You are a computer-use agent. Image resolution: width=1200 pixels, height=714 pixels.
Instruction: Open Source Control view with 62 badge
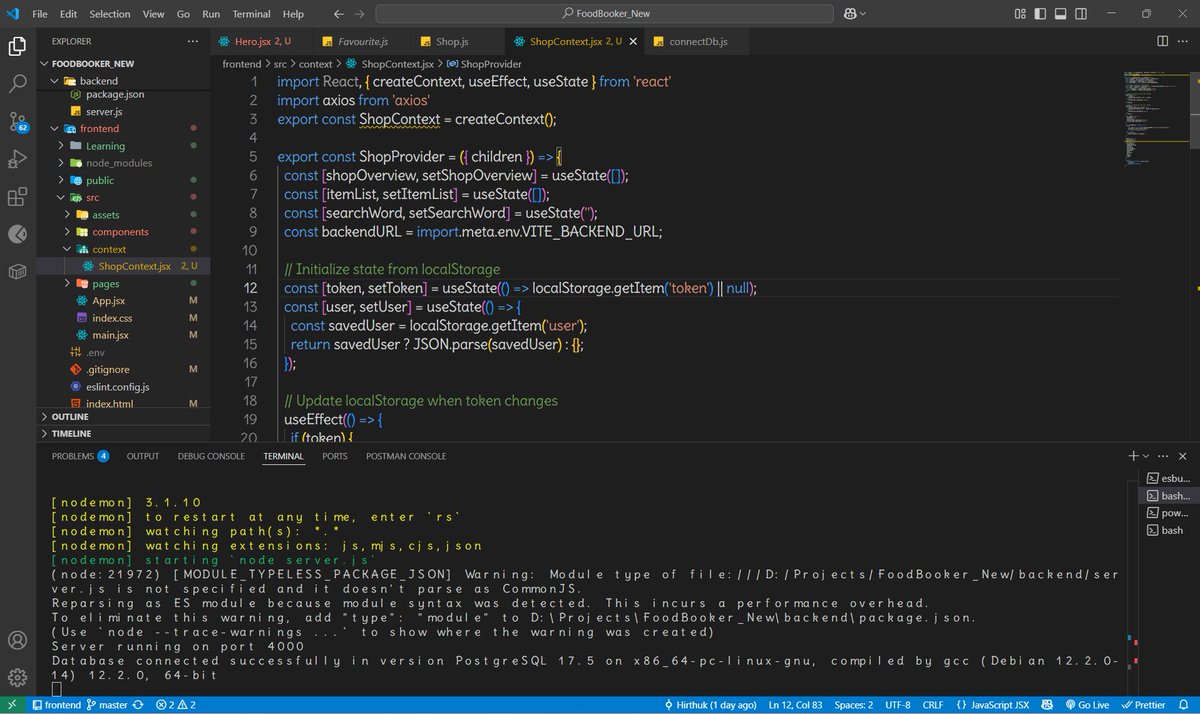17,122
